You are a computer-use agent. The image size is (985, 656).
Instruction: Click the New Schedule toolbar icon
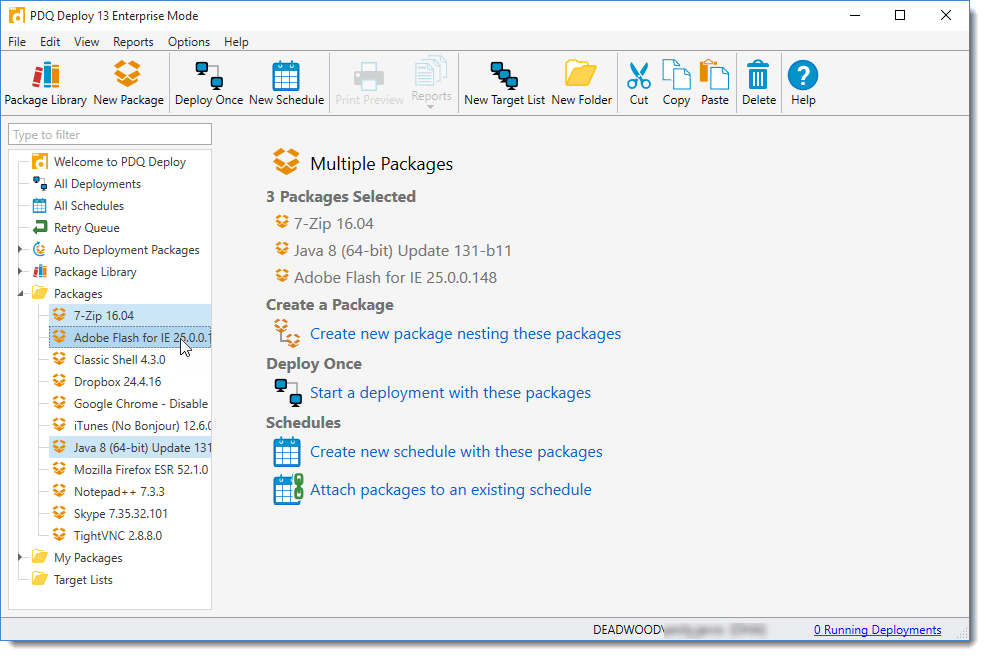[x=286, y=82]
